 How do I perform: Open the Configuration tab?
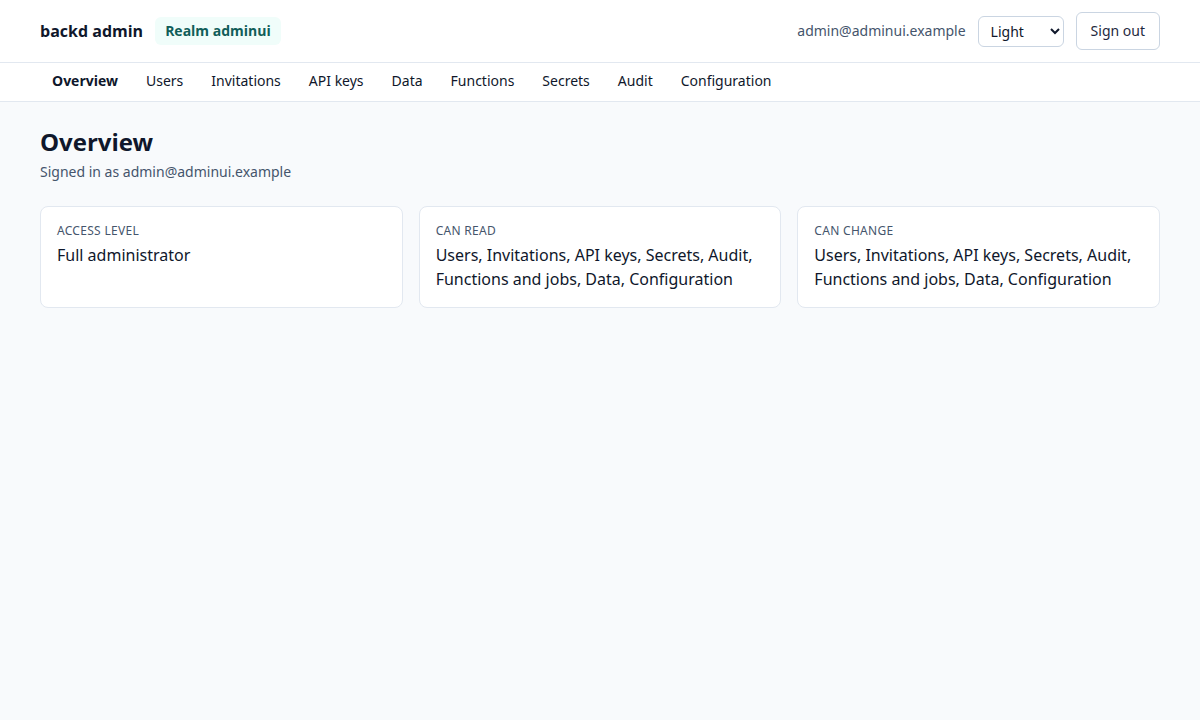[x=726, y=81]
